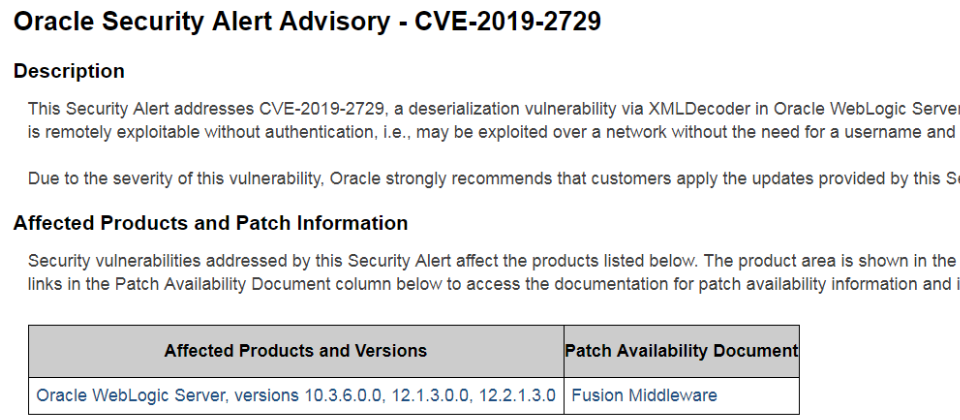Click the line starting is remotely exploitable
Image resolution: width=960 pixels, height=420 pixels.
pos(493,132)
